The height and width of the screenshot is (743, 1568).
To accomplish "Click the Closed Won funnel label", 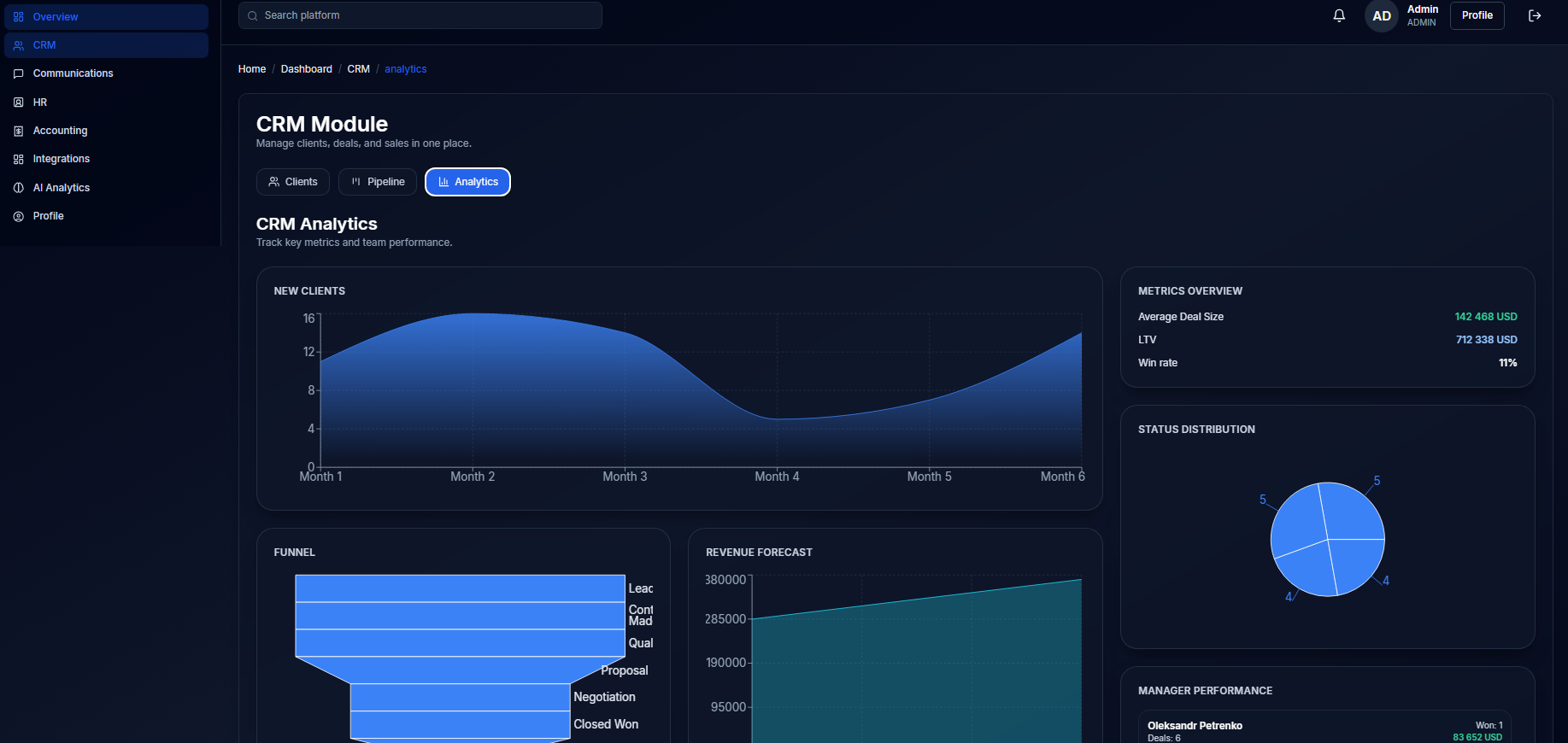I will pyautogui.click(x=606, y=724).
